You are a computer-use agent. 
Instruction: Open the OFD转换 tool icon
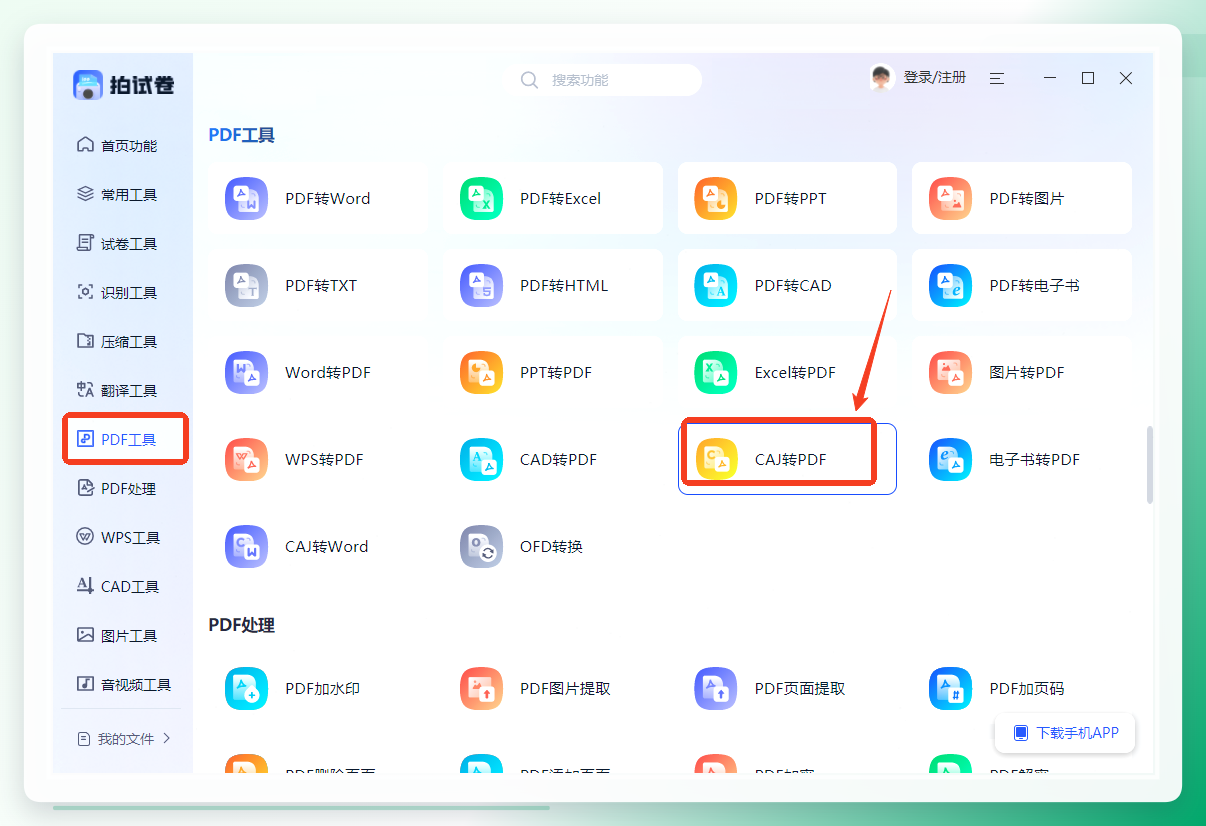481,546
